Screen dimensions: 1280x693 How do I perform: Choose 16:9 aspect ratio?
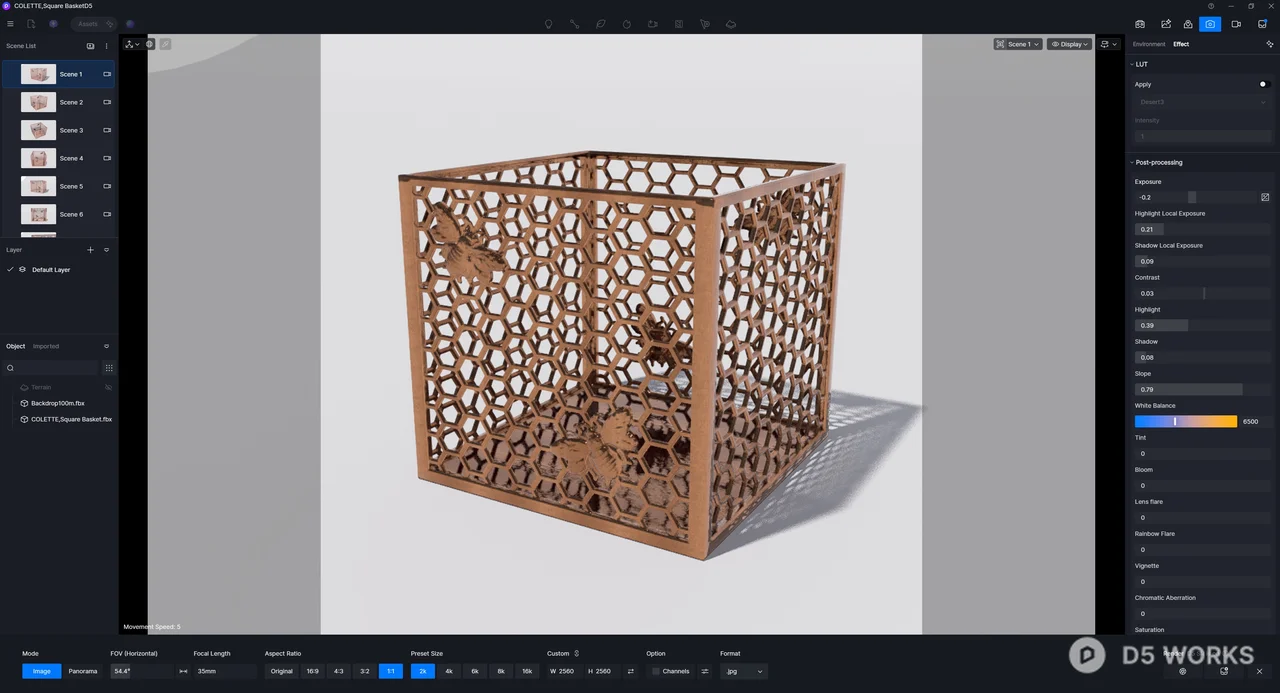[x=313, y=671]
